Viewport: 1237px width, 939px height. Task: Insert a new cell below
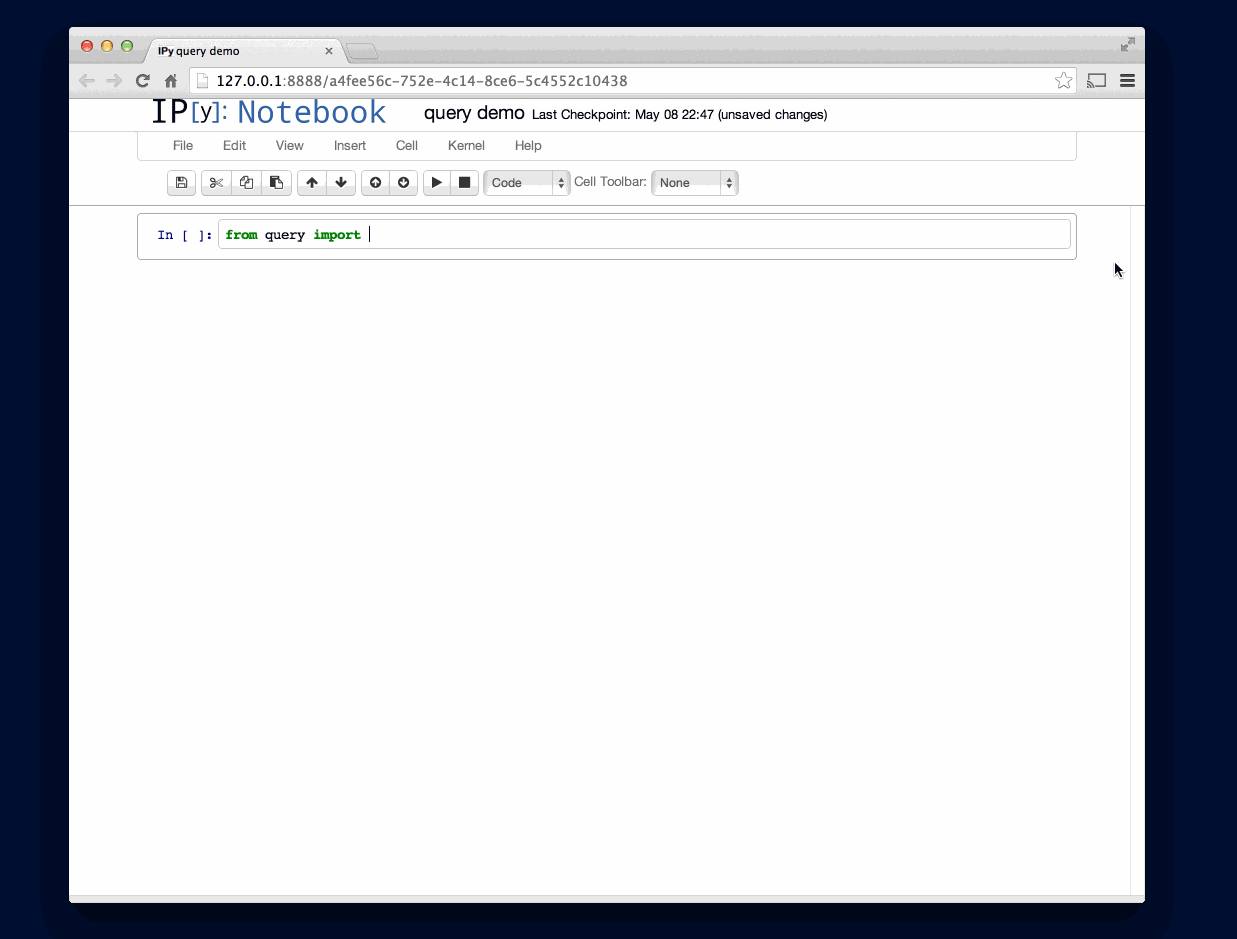click(403, 182)
